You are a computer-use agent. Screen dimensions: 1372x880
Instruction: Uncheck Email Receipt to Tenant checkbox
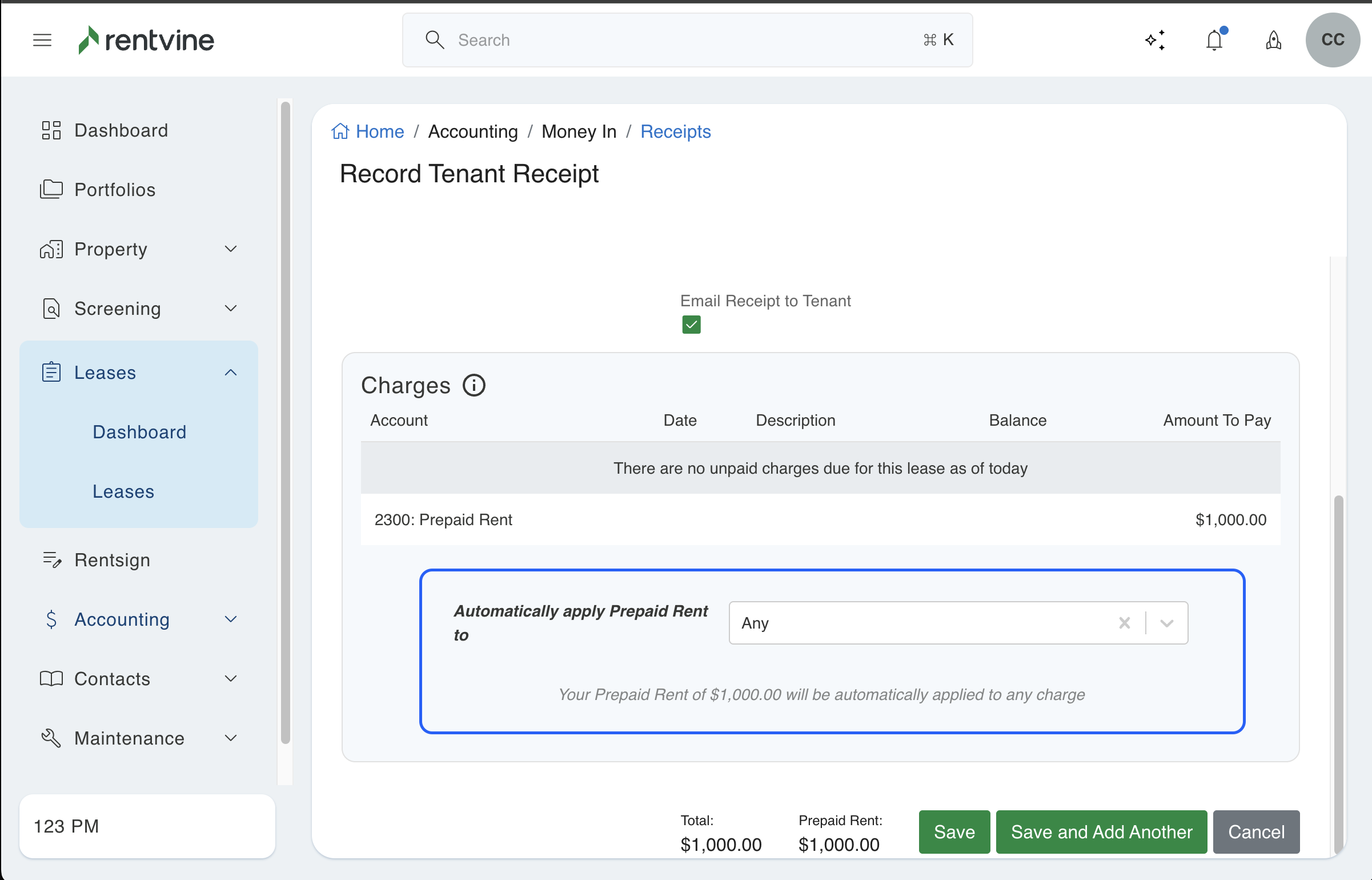[691, 325]
